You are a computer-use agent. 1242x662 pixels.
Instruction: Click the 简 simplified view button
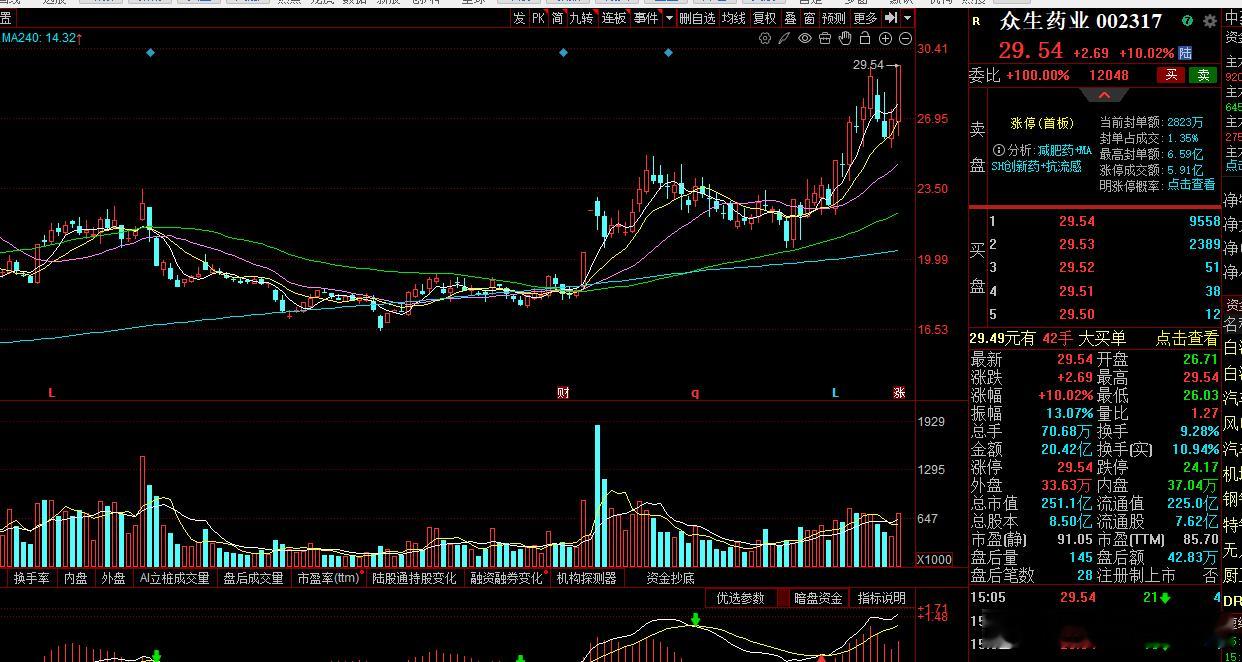coord(557,18)
